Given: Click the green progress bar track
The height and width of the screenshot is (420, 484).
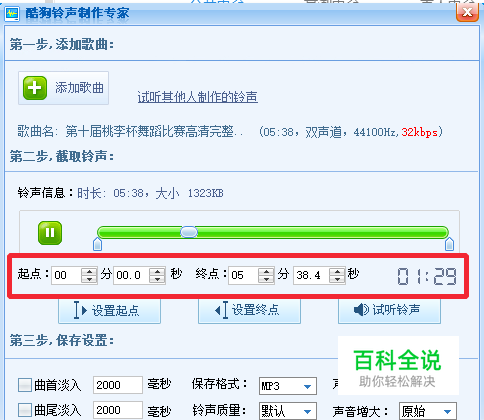Looking at the screenshot, I should click(x=273, y=232).
